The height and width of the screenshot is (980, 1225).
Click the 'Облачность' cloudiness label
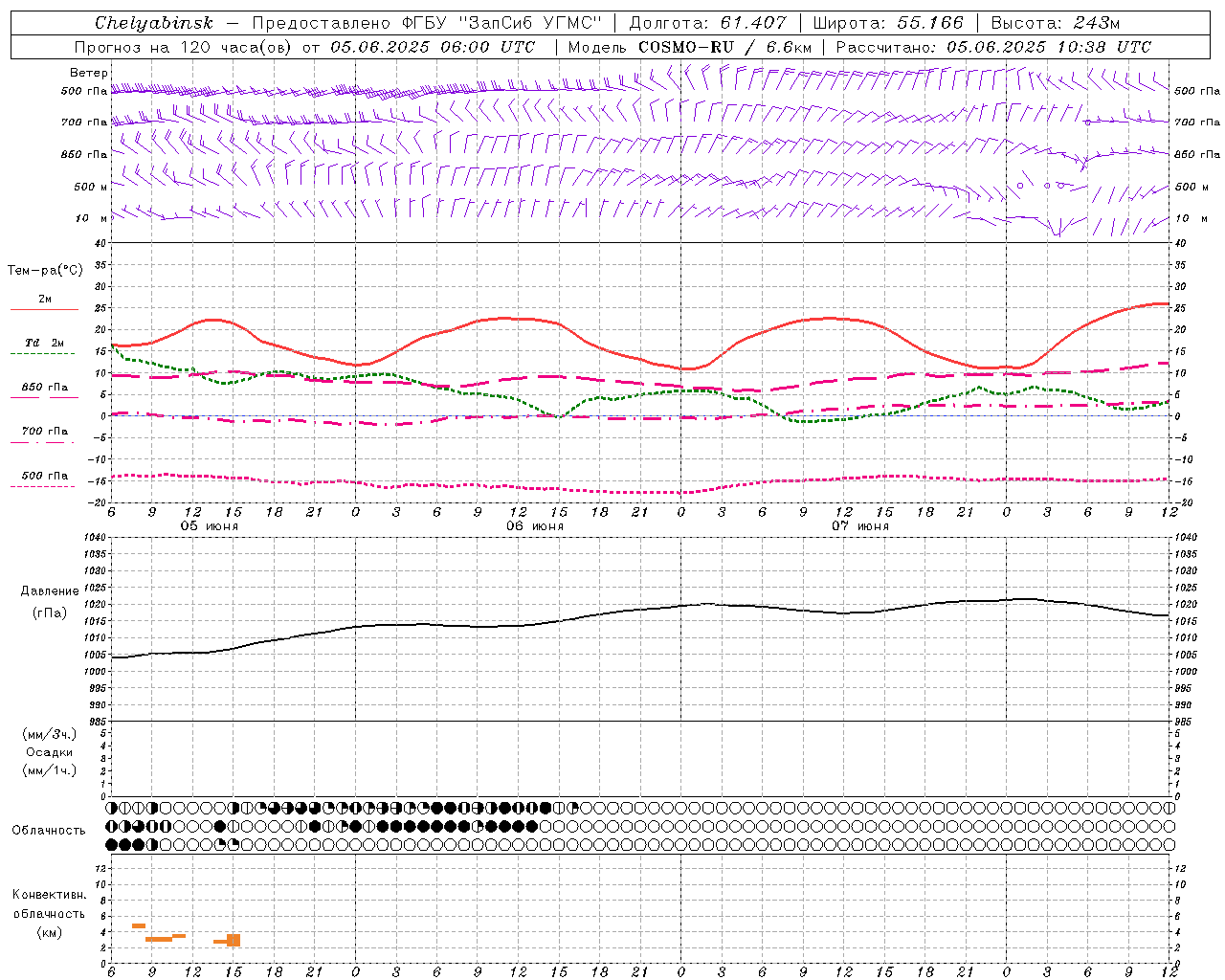coord(49,830)
